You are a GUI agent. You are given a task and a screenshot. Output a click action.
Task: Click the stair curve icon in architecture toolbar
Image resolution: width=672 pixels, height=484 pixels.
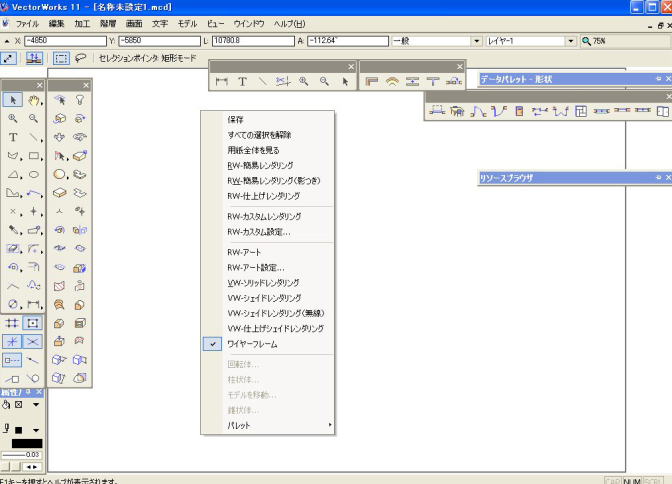(x=478, y=111)
